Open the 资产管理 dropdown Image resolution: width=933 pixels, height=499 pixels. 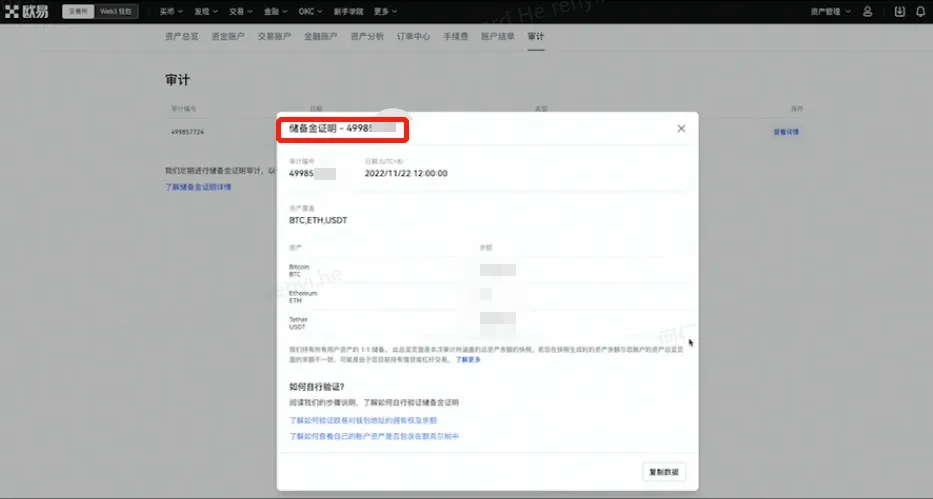coord(831,11)
